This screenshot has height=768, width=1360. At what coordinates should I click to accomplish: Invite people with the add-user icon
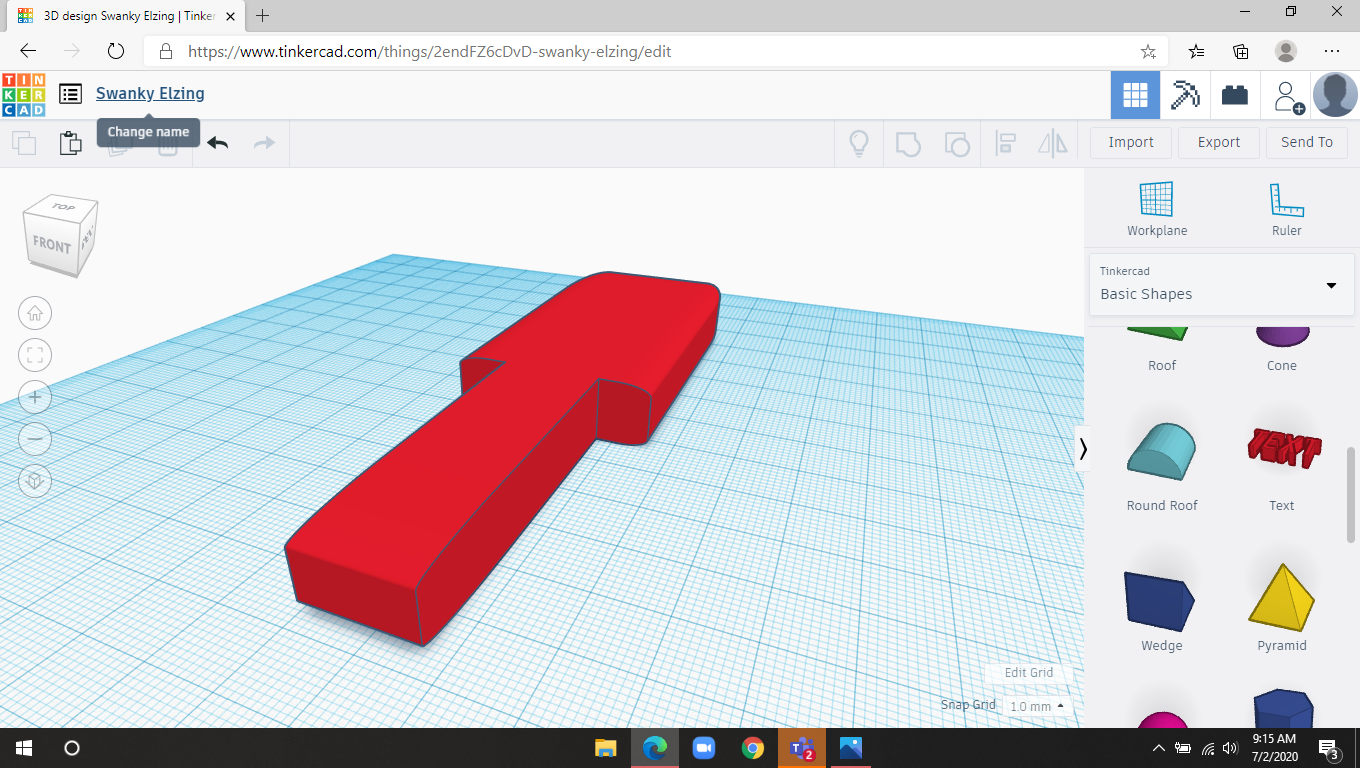[x=1288, y=96]
